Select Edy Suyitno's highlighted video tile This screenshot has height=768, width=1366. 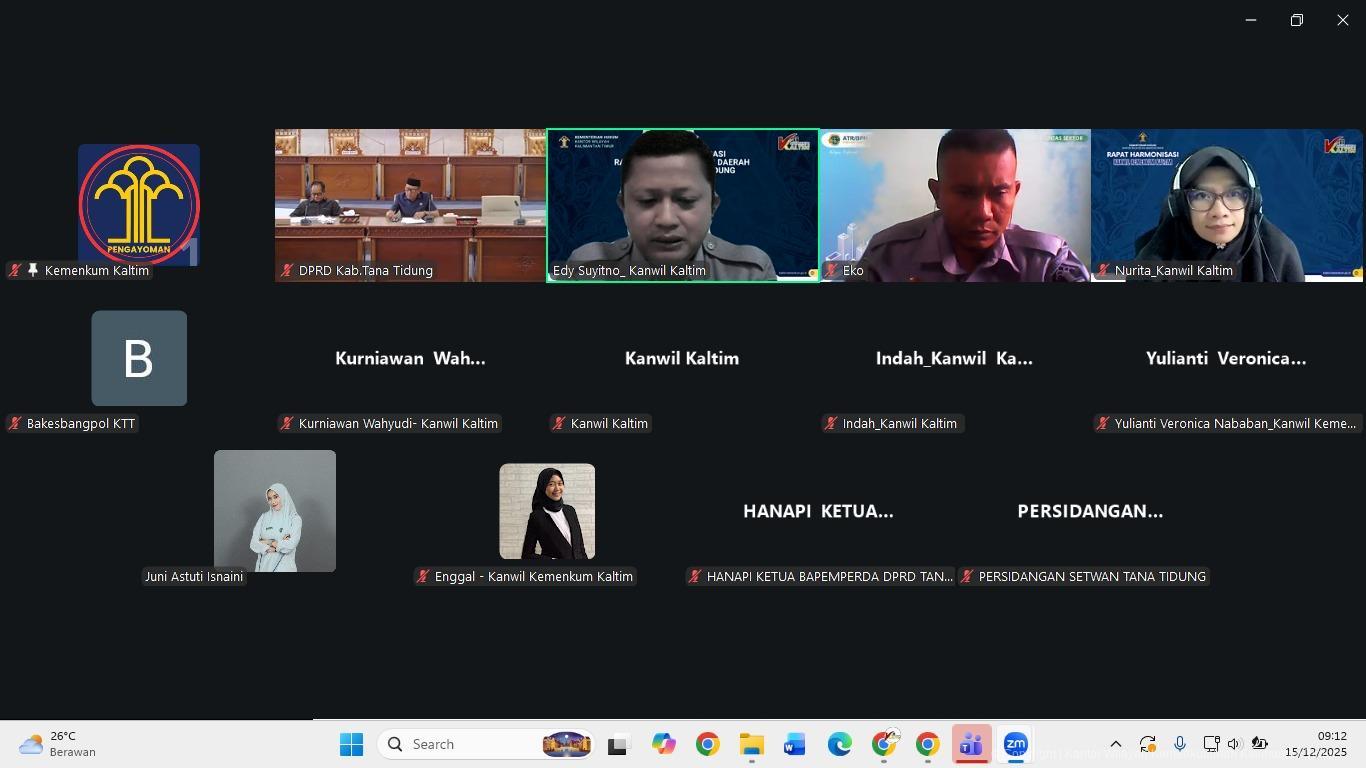pyautogui.click(x=682, y=205)
